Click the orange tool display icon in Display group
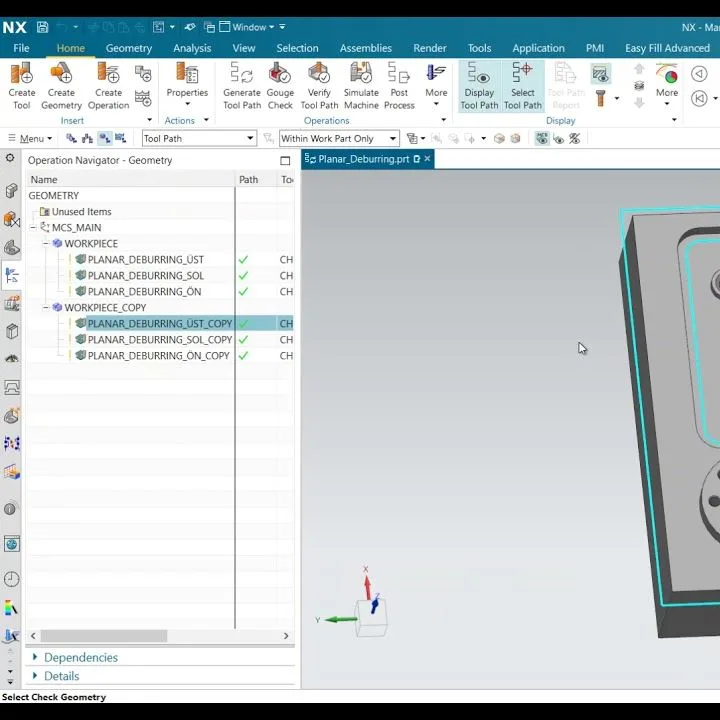 [601, 98]
